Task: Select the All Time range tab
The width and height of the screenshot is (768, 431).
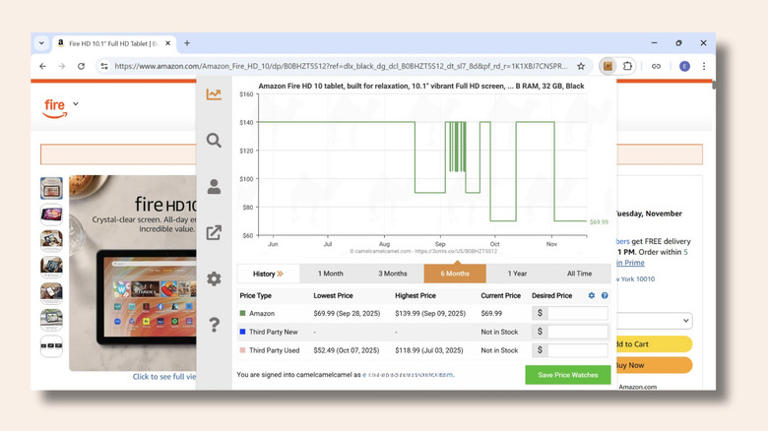Action: coord(579,274)
